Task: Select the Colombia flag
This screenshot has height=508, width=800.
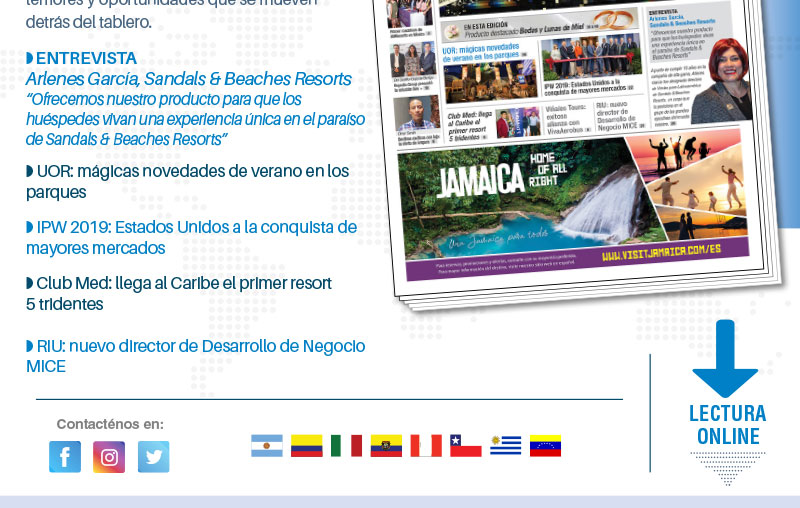Action: [307, 446]
